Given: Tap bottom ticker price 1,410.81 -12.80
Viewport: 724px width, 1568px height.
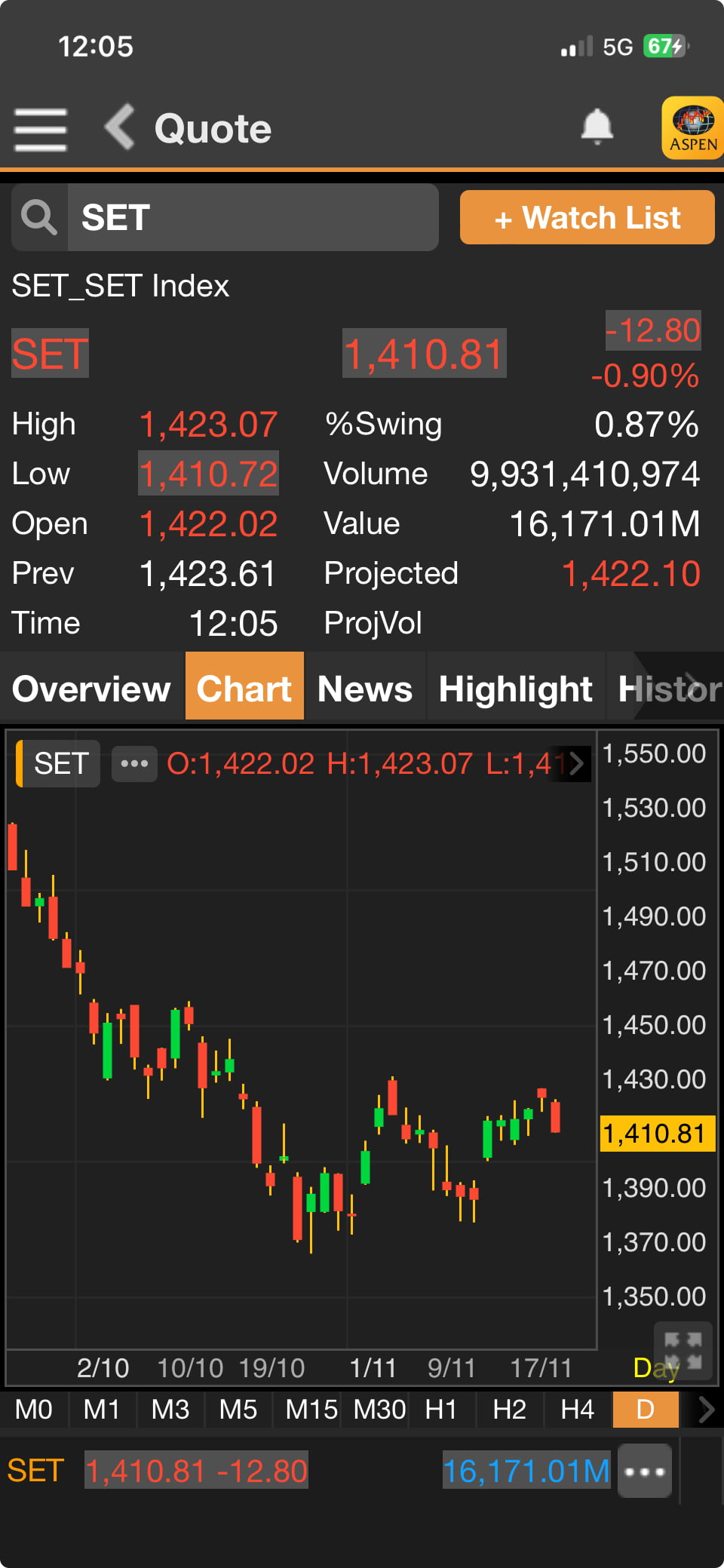Looking at the screenshot, I should (x=196, y=1471).
